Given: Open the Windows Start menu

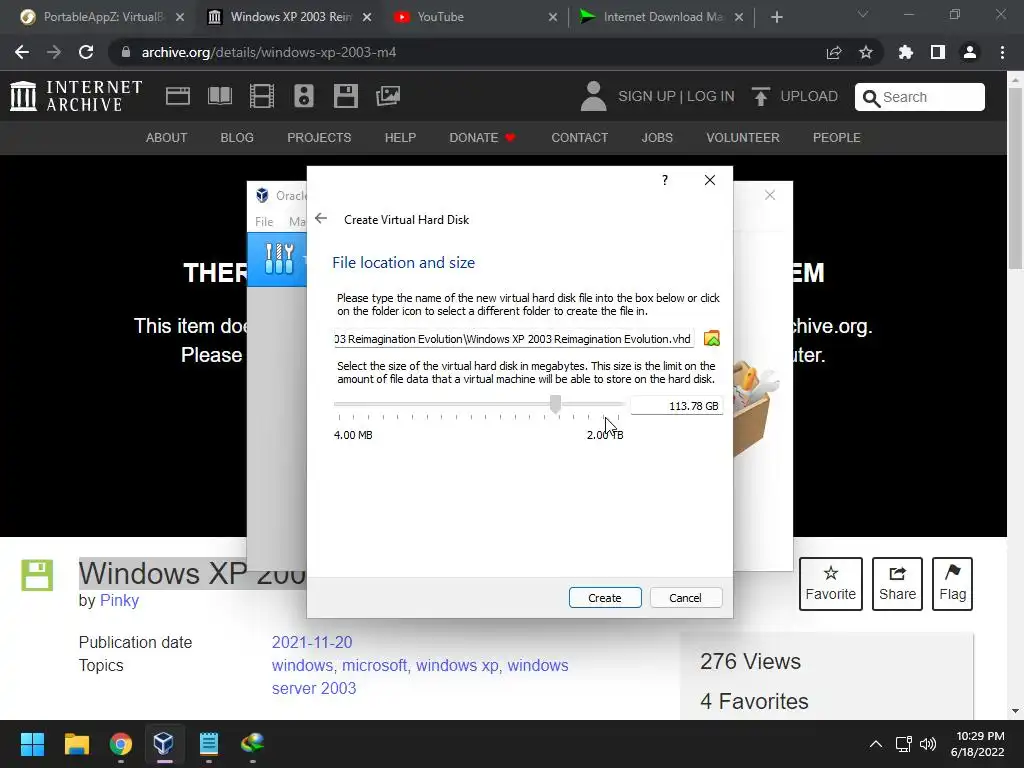Looking at the screenshot, I should pos(32,744).
